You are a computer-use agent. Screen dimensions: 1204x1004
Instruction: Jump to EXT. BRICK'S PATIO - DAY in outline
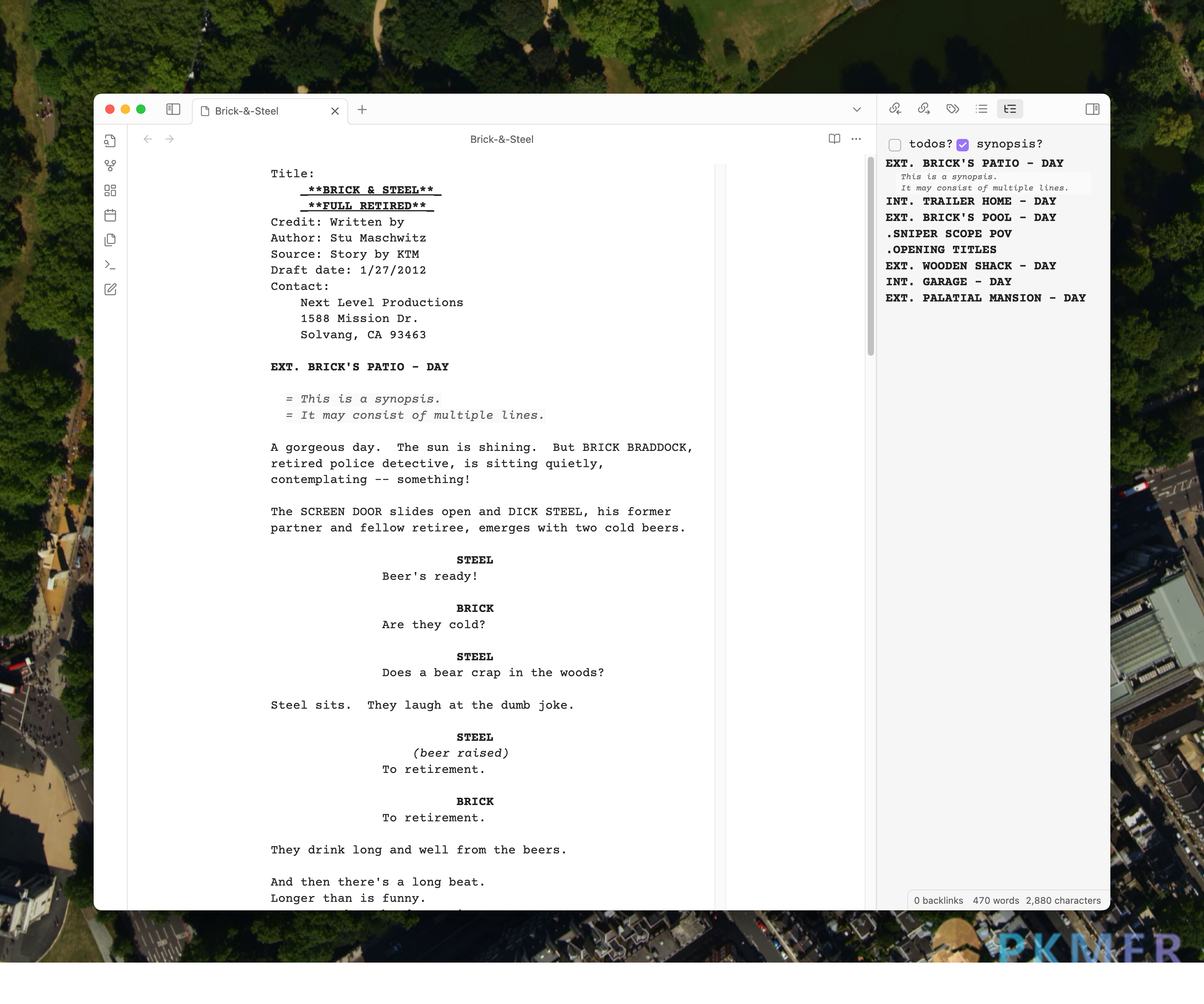click(974, 163)
